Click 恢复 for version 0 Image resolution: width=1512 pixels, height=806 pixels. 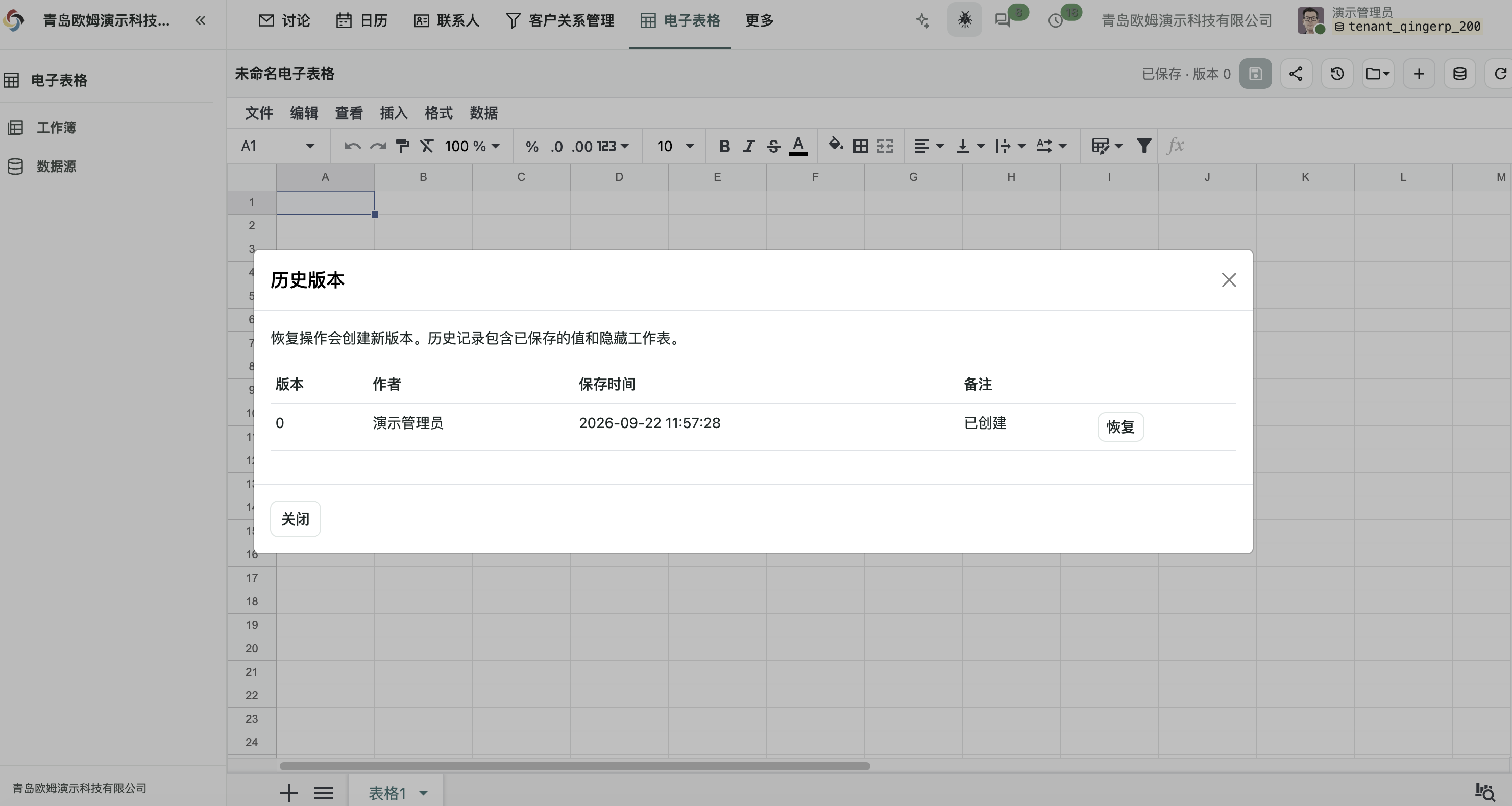1120,426
